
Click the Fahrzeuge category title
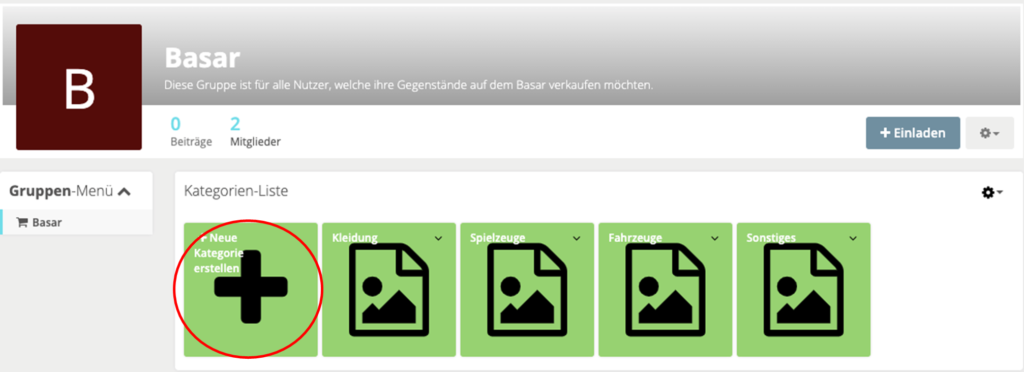click(x=635, y=238)
